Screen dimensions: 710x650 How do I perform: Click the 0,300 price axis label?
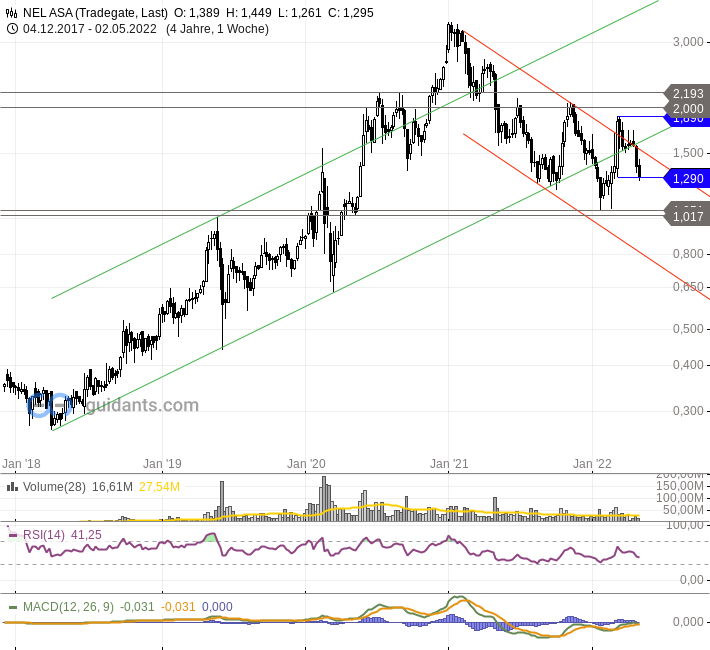click(688, 411)
